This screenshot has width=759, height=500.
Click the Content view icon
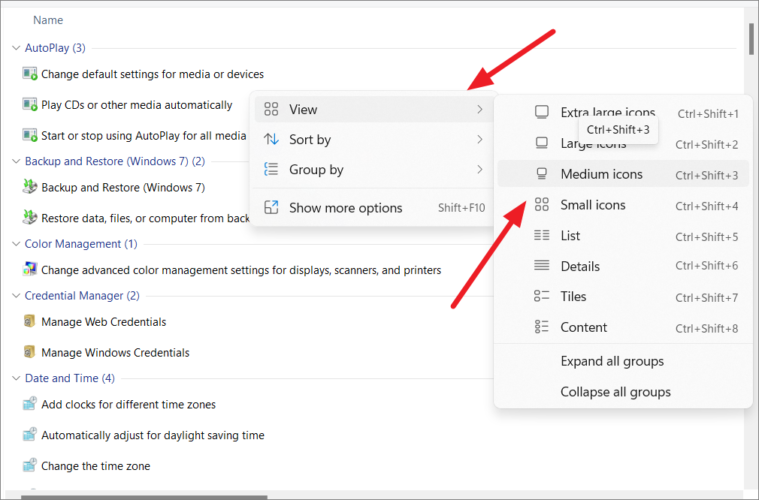tap(542, 327)
